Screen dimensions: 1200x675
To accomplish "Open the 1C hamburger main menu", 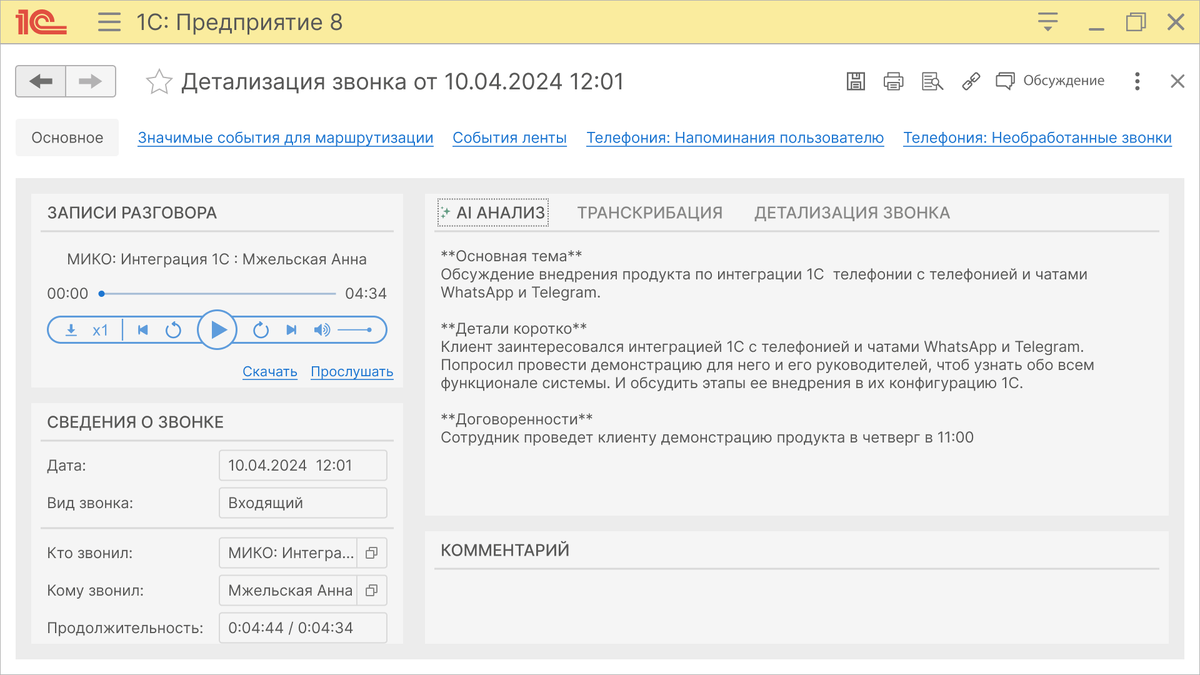I will point(109,22).
